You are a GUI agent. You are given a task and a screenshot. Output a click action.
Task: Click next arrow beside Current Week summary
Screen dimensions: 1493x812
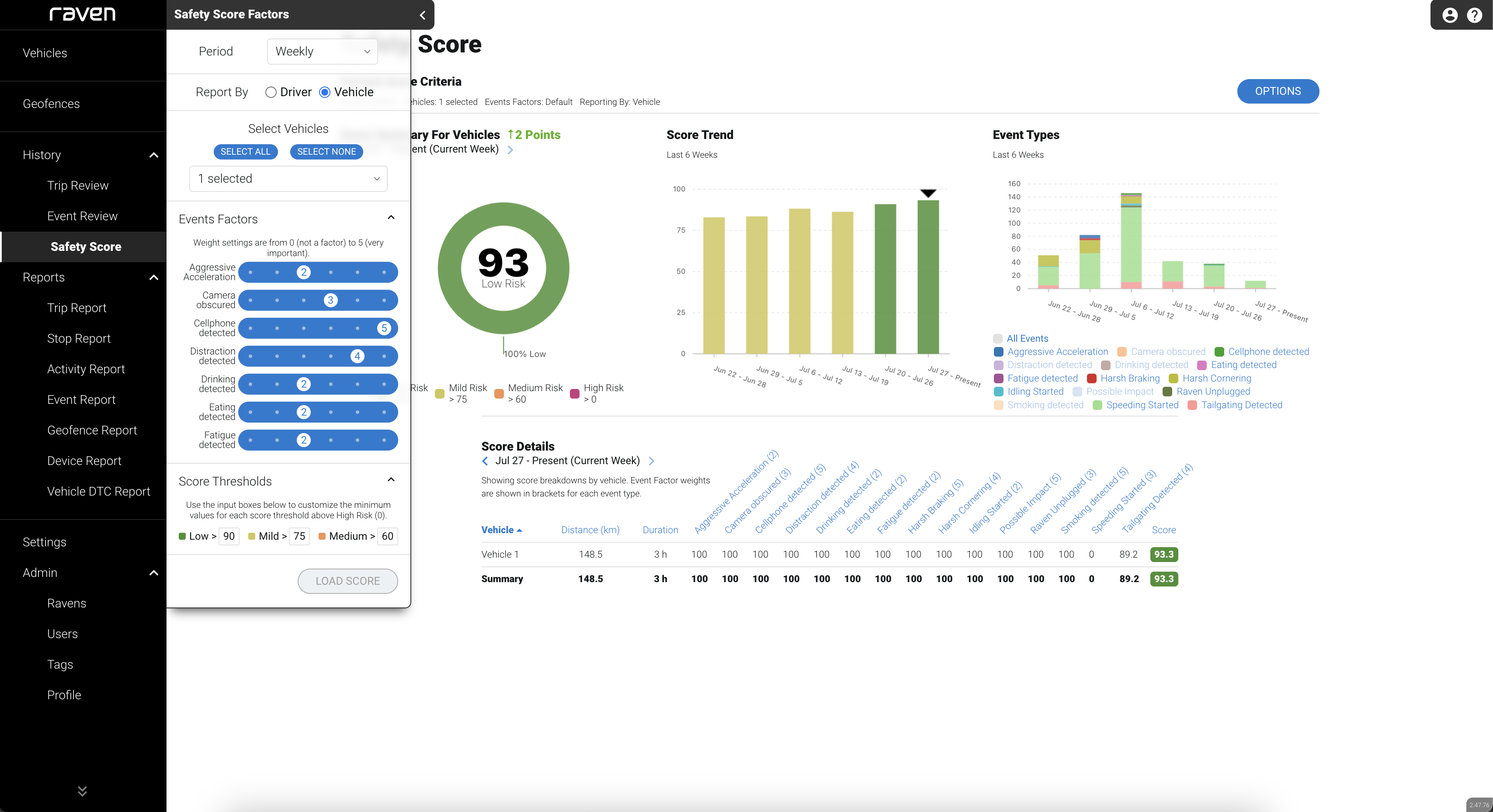tap(510, 149)
